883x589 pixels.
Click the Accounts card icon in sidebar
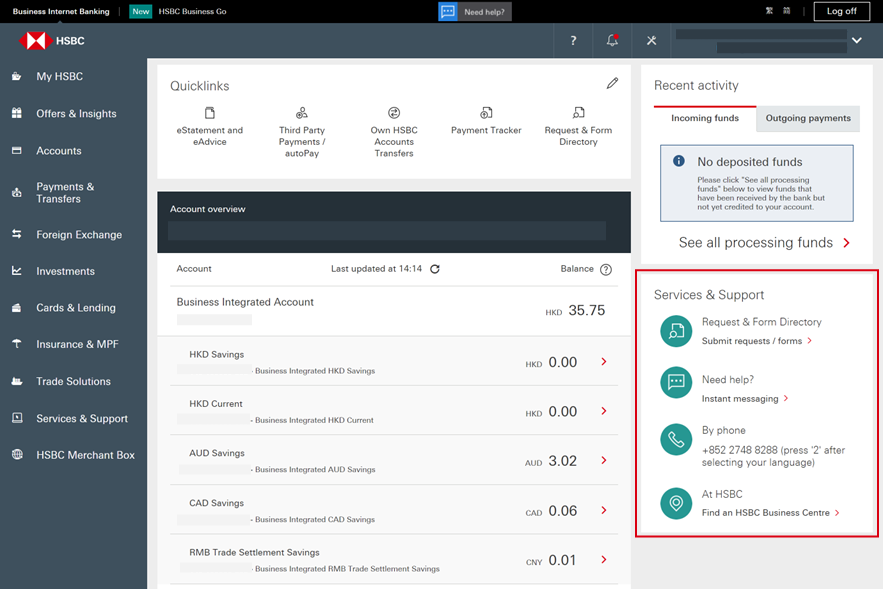tap(17, 150)
